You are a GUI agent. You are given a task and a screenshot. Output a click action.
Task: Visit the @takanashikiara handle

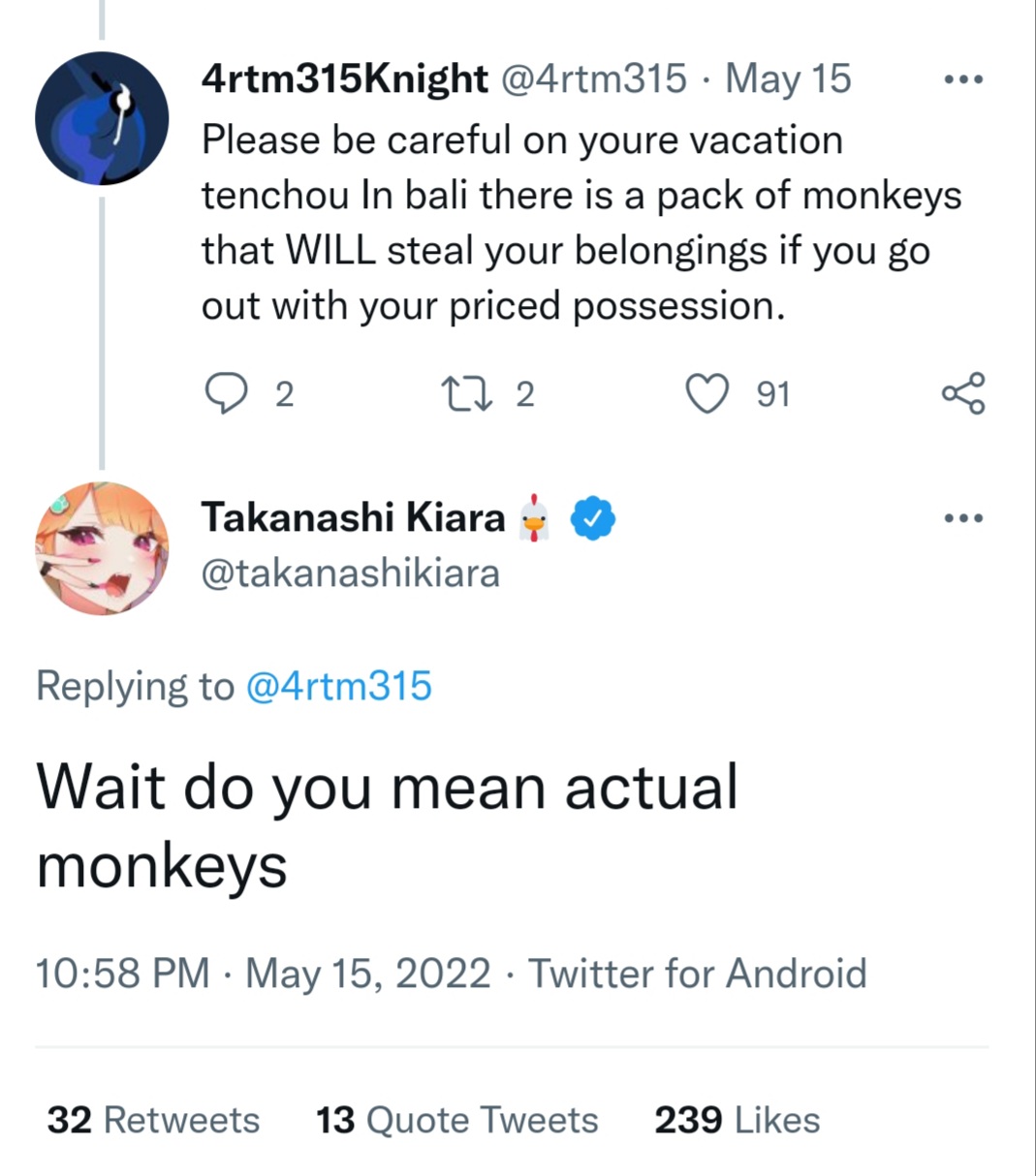350,573
